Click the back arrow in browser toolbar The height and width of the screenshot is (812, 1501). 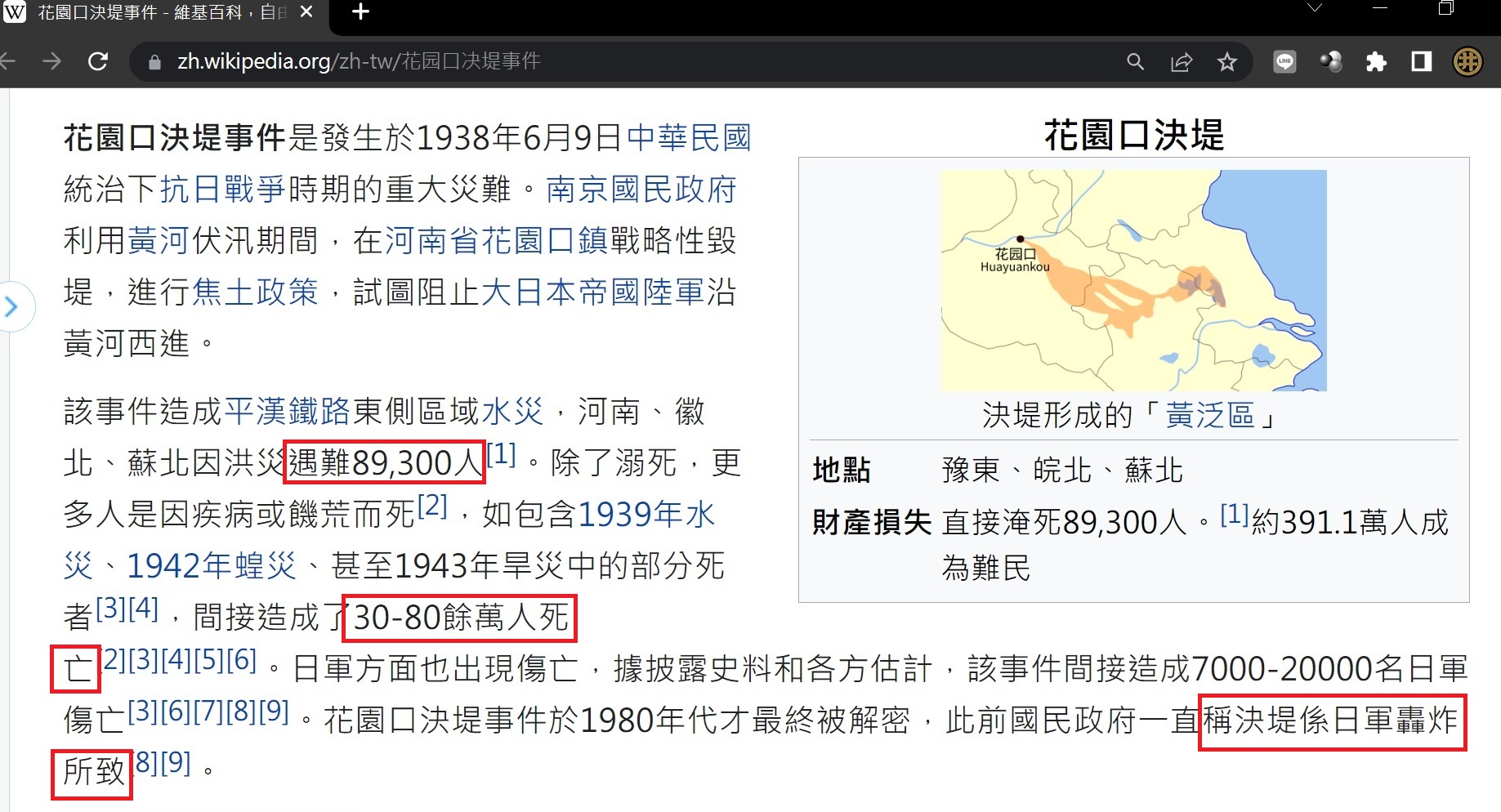(x=7, y=61)
